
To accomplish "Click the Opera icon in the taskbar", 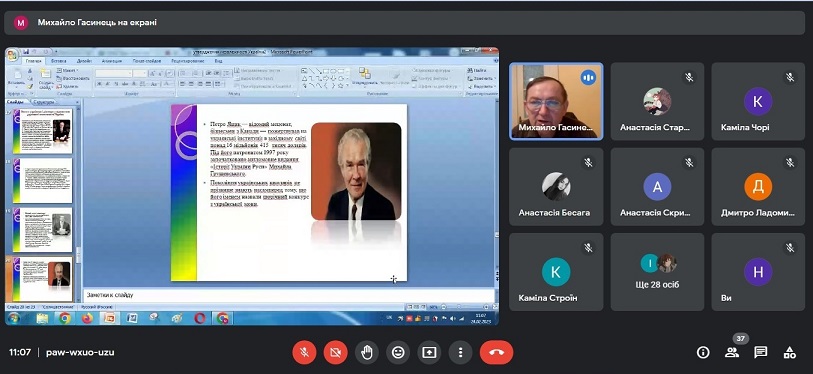I will point(200,318).
